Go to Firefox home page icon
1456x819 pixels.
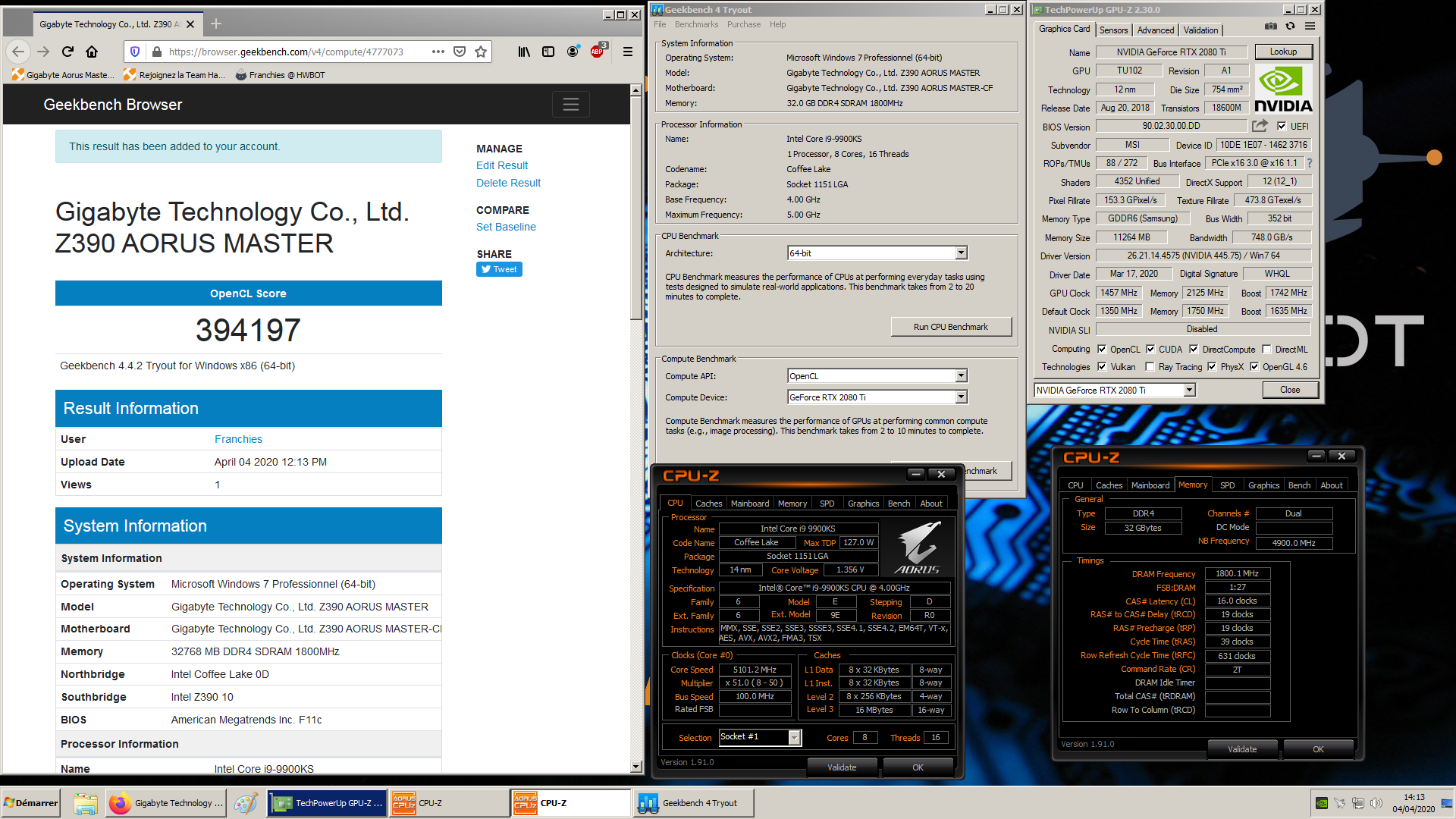pos(92,52)
